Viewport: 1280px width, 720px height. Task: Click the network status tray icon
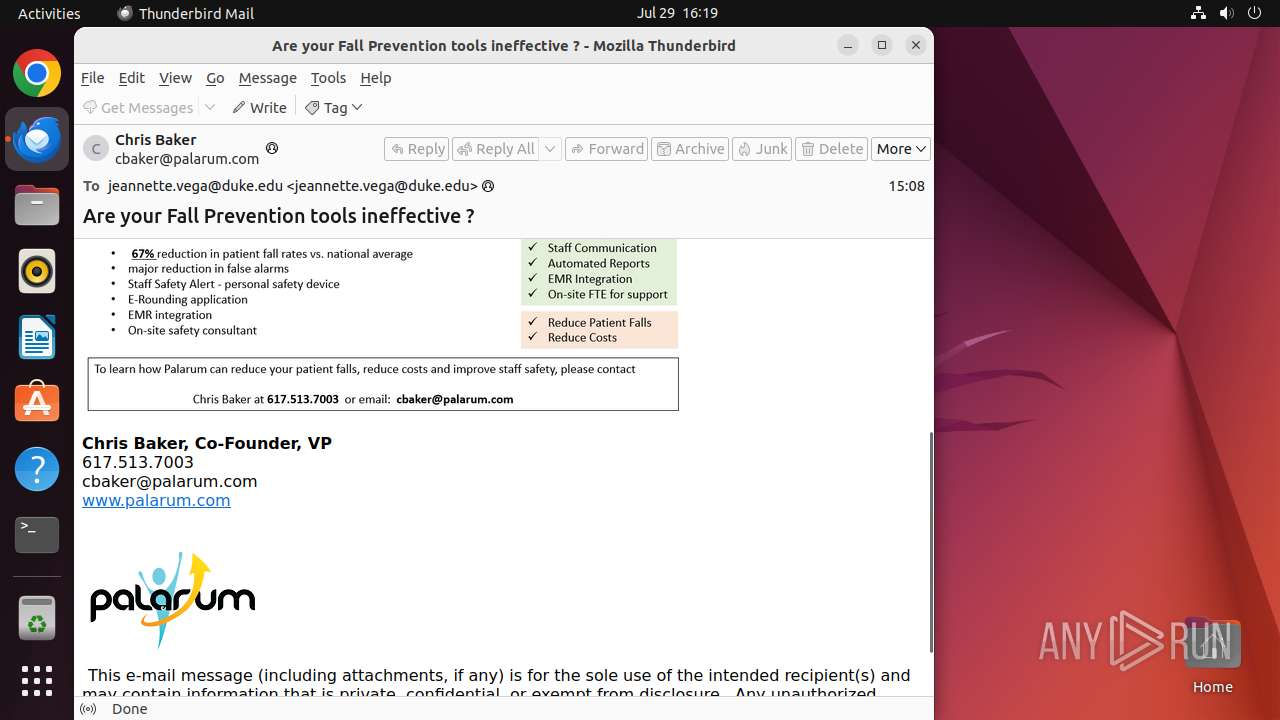click(1199, 13)
